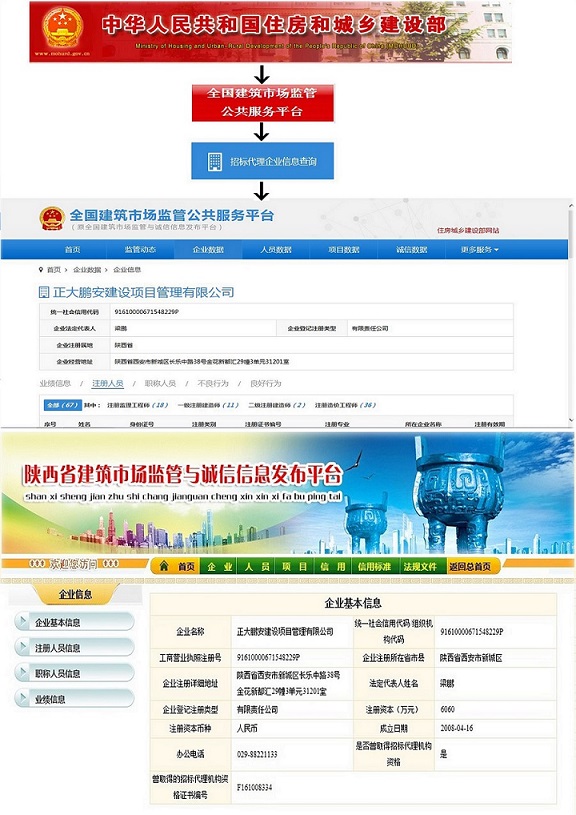
Task: Click 企业信息 in the breadcrumb trail
Action: tap(127, 270)
